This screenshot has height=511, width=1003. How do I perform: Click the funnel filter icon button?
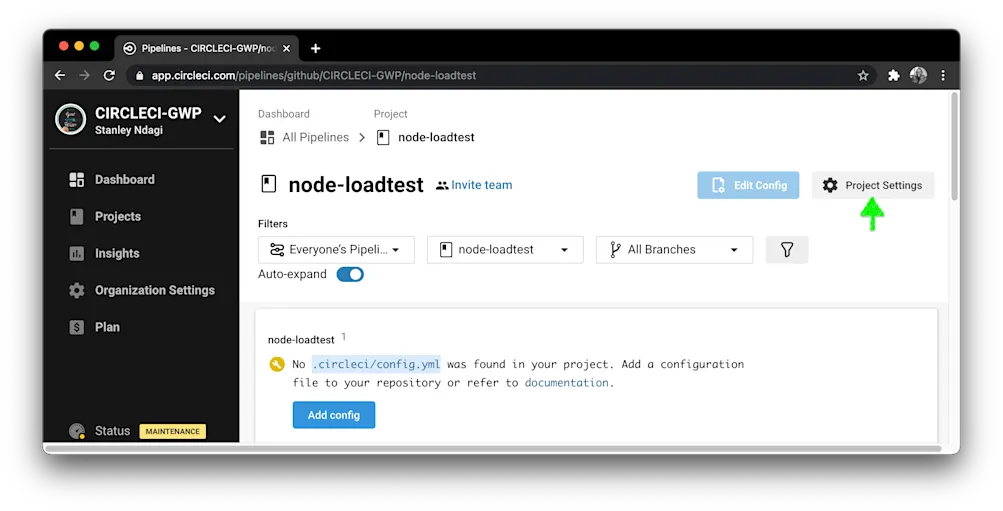[787, 249]
